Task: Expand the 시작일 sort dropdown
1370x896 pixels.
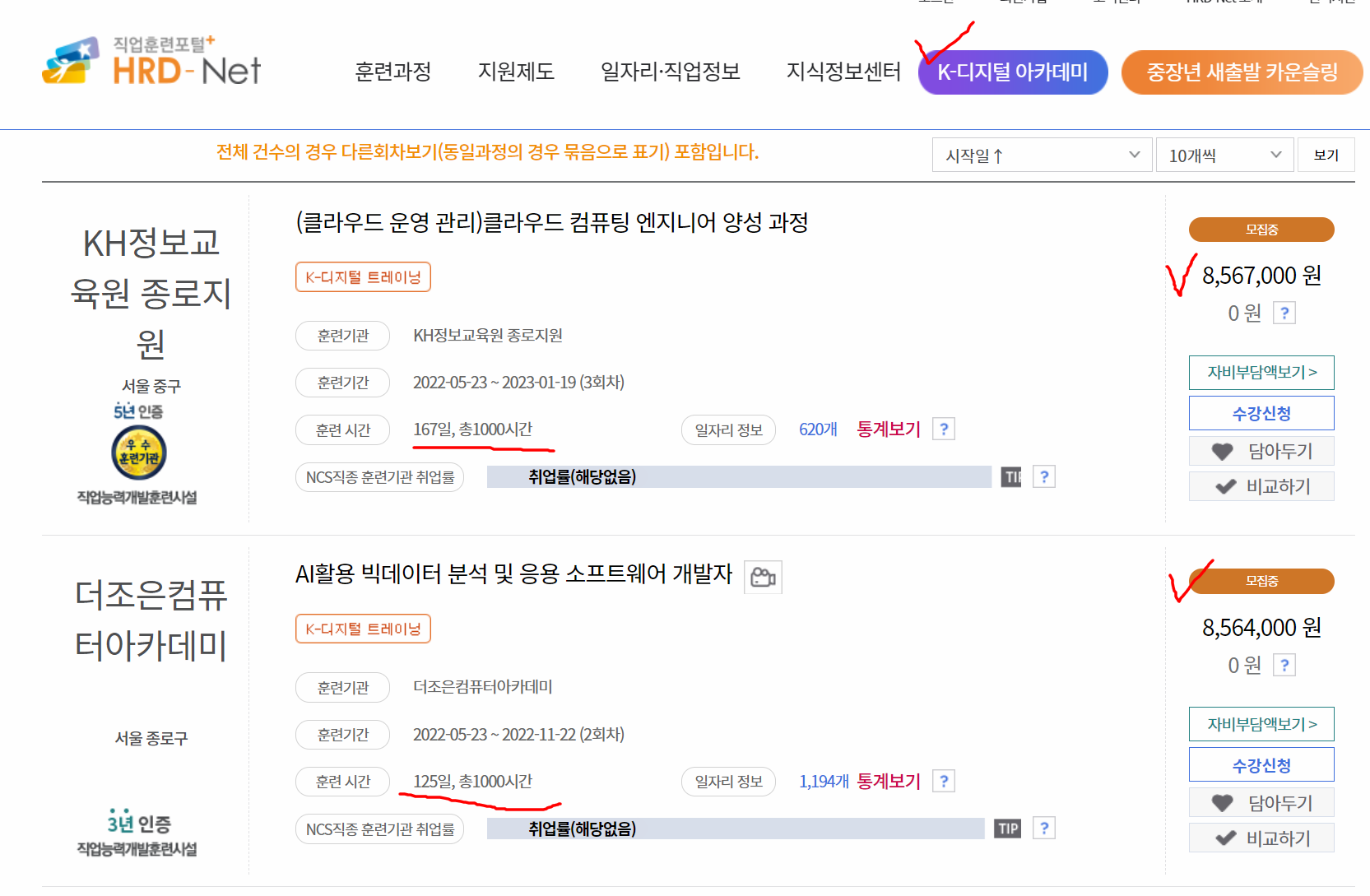Action: [1041, 155]
